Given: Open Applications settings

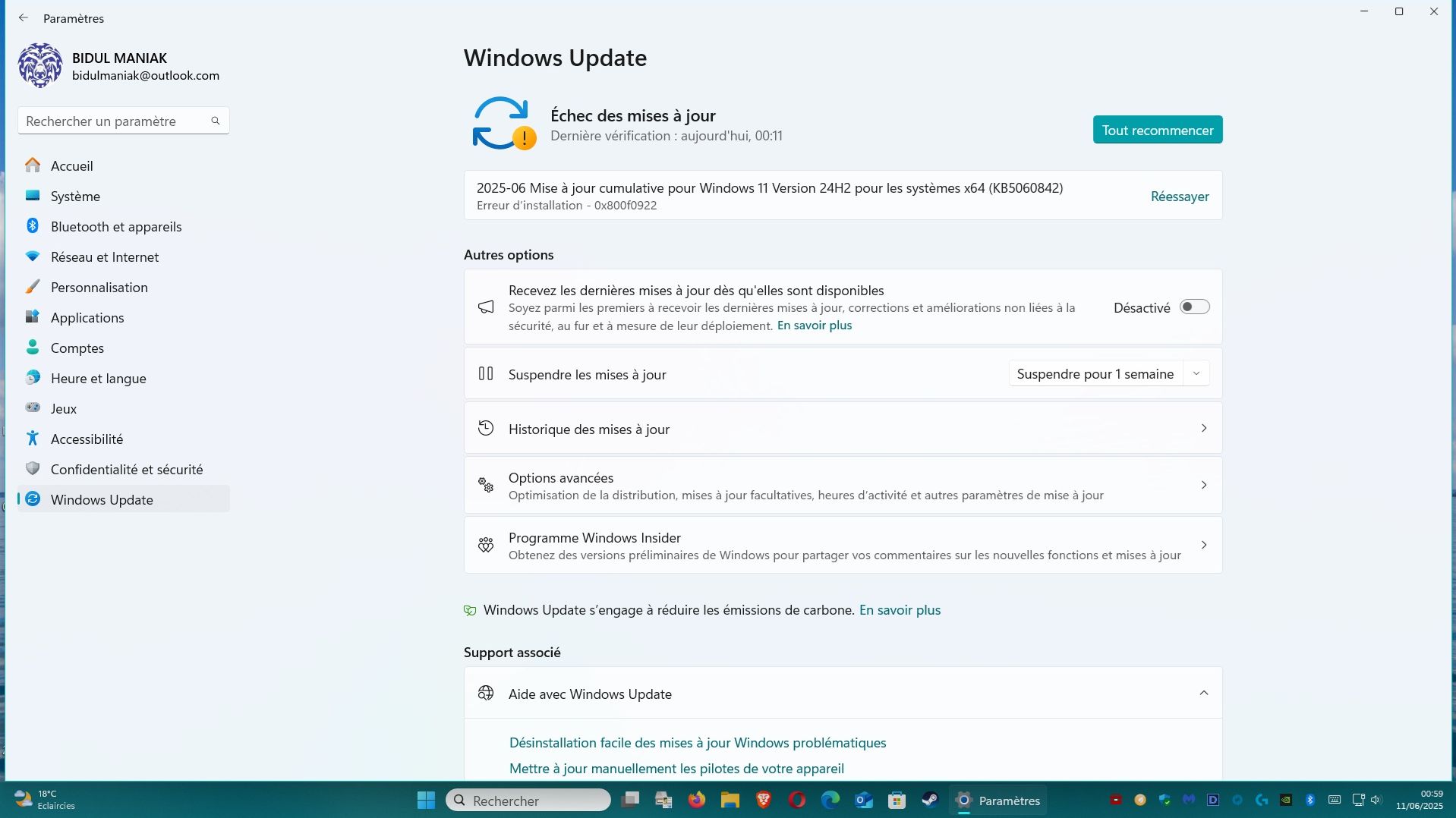Looking at the screenshot, I should (x=123, y=317).
